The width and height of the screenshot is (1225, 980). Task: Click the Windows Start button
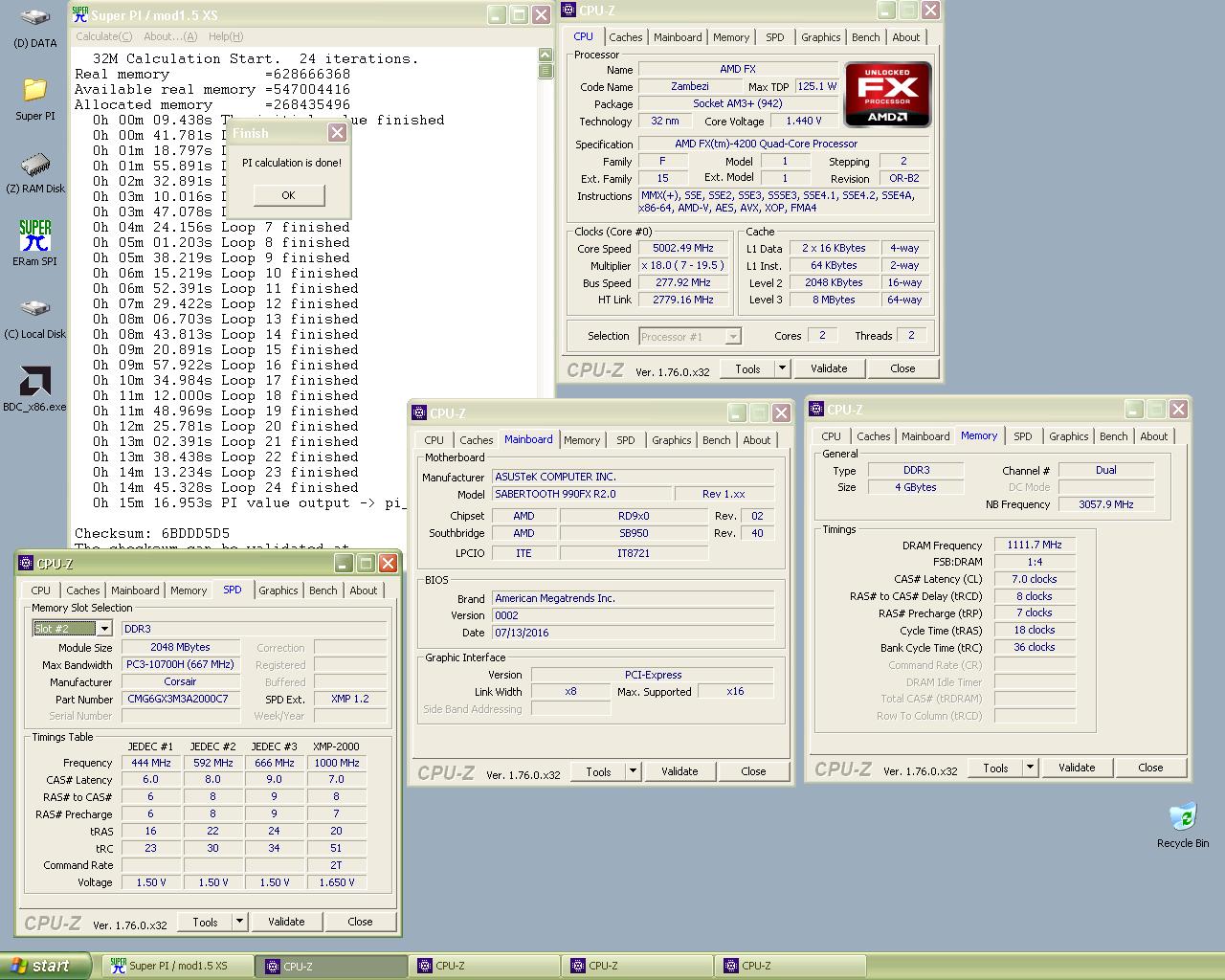click(45, 966)
